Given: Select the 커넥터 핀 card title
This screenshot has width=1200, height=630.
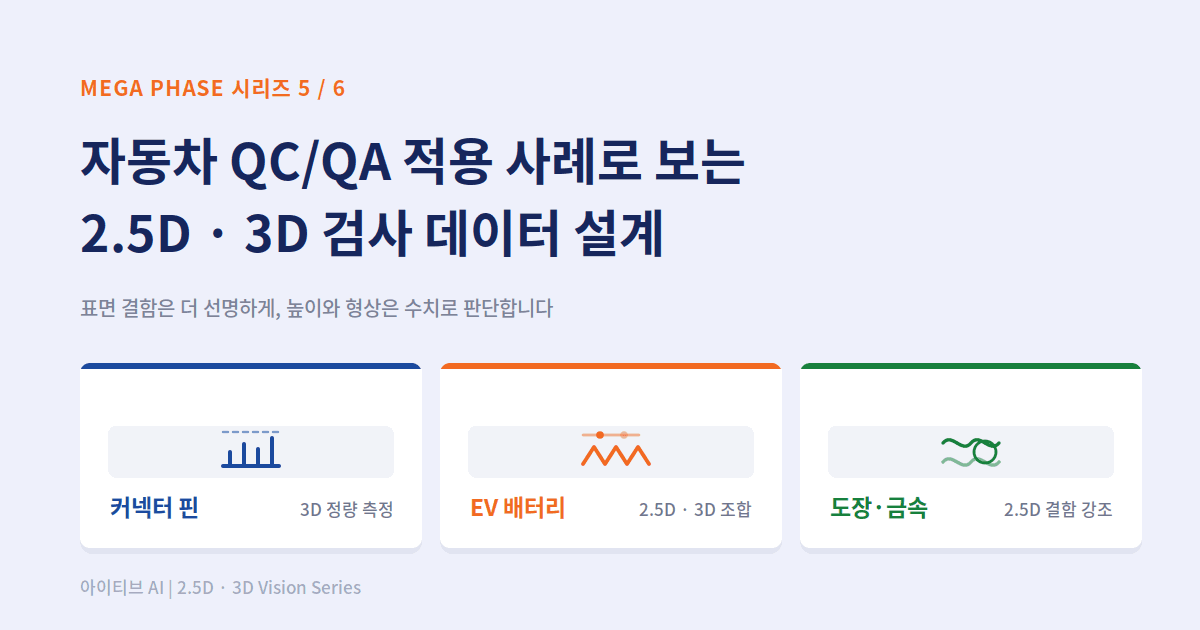Looking at the screenshot, I should click(x=154, y=508).
